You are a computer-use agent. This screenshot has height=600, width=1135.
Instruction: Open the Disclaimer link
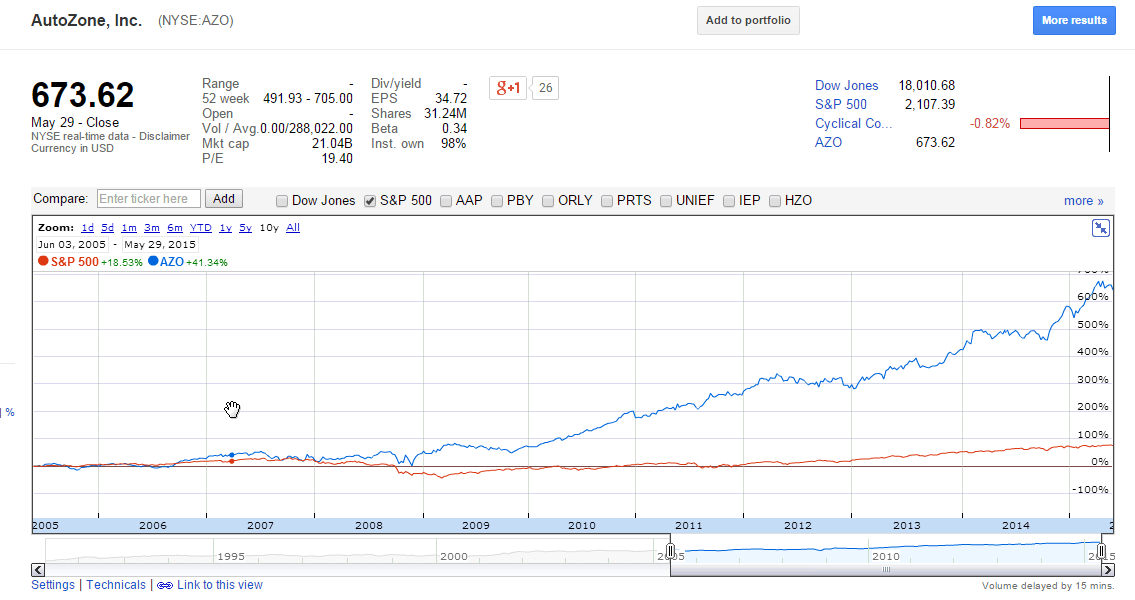click(x=164, y=136)
